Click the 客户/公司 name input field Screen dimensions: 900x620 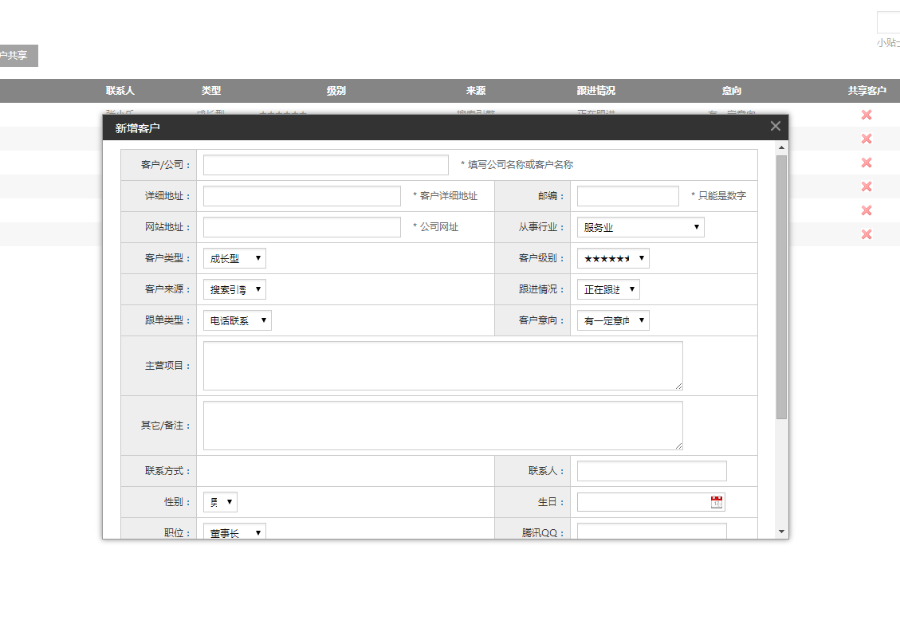coord(325,165)
